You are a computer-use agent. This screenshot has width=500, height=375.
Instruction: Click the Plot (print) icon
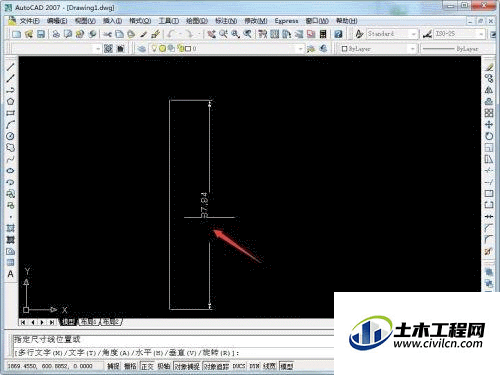coord(56,34)
